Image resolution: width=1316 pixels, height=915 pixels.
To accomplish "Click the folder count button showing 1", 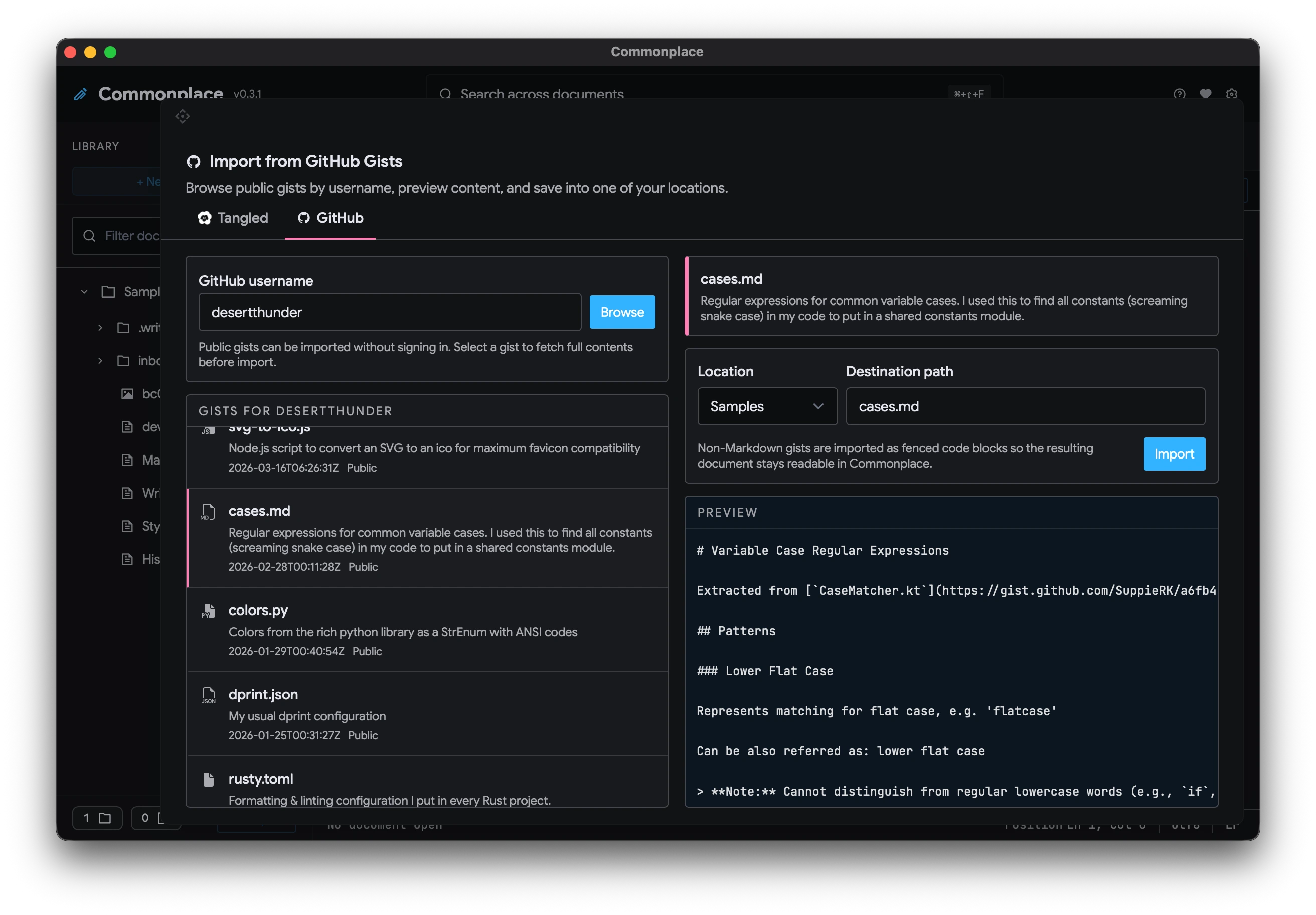I will tap(97, 818).
